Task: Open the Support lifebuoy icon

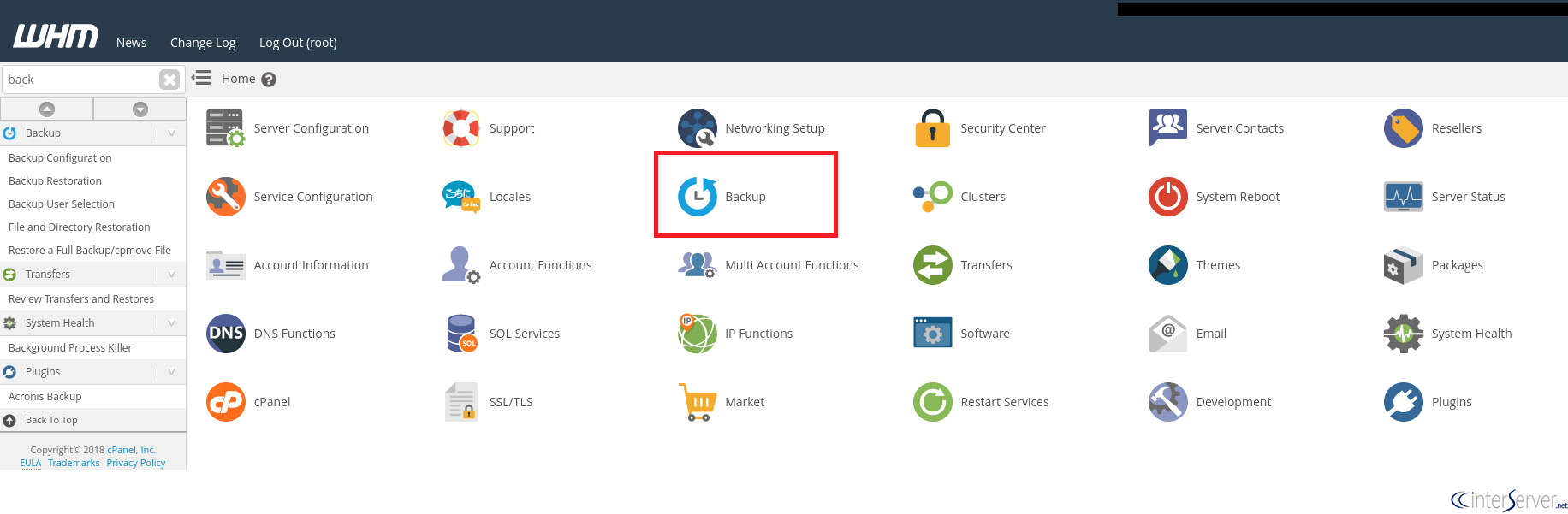Action: (x=461, y=128)
